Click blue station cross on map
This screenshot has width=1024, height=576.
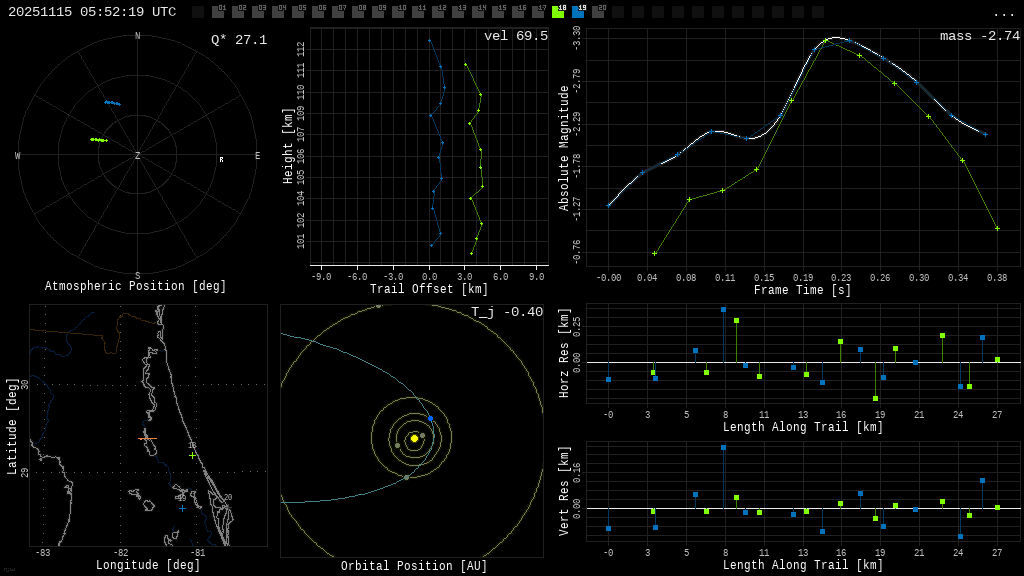click(182, 508)
